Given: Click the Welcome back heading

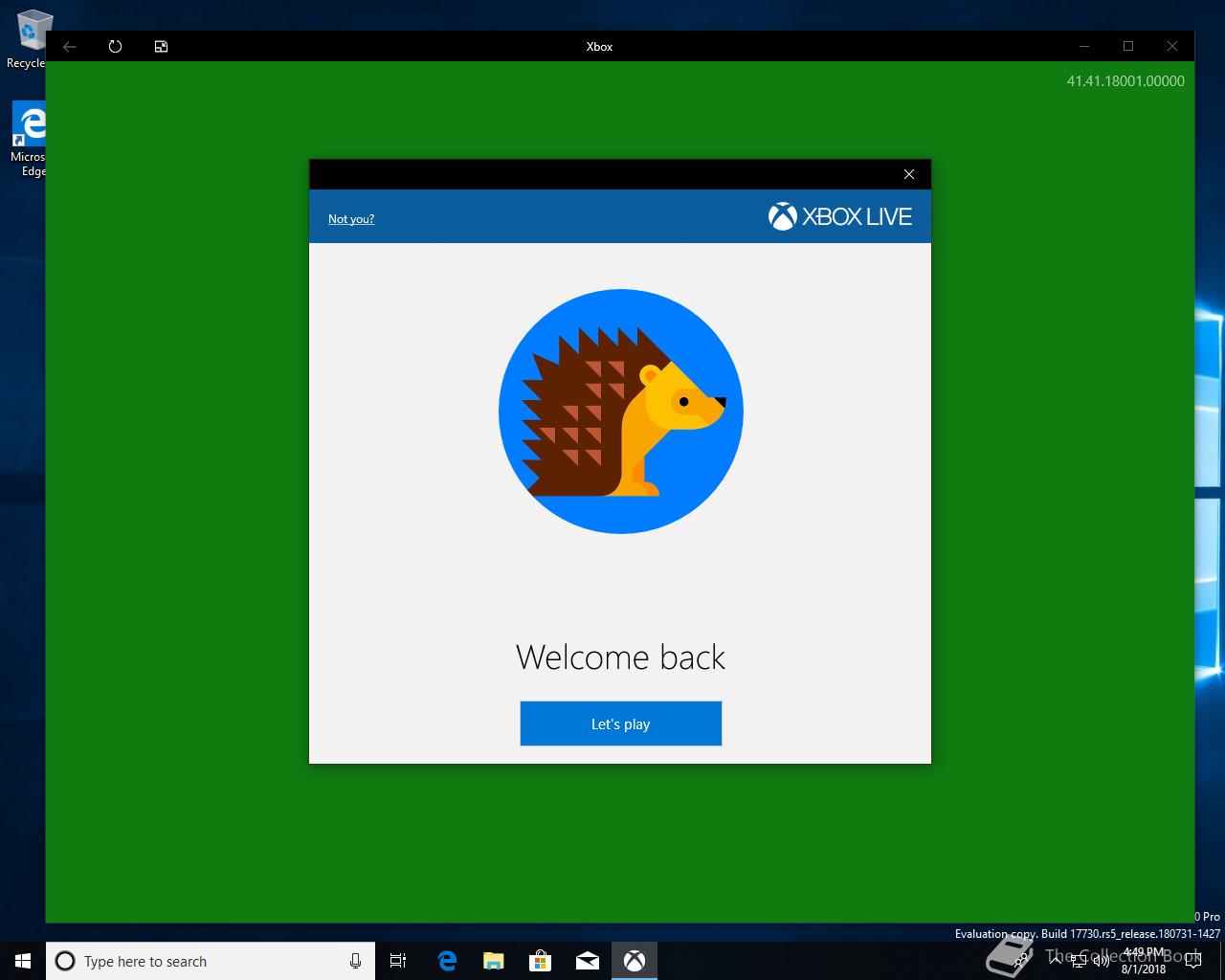Looking at the screenshot, I should (620, 657).
